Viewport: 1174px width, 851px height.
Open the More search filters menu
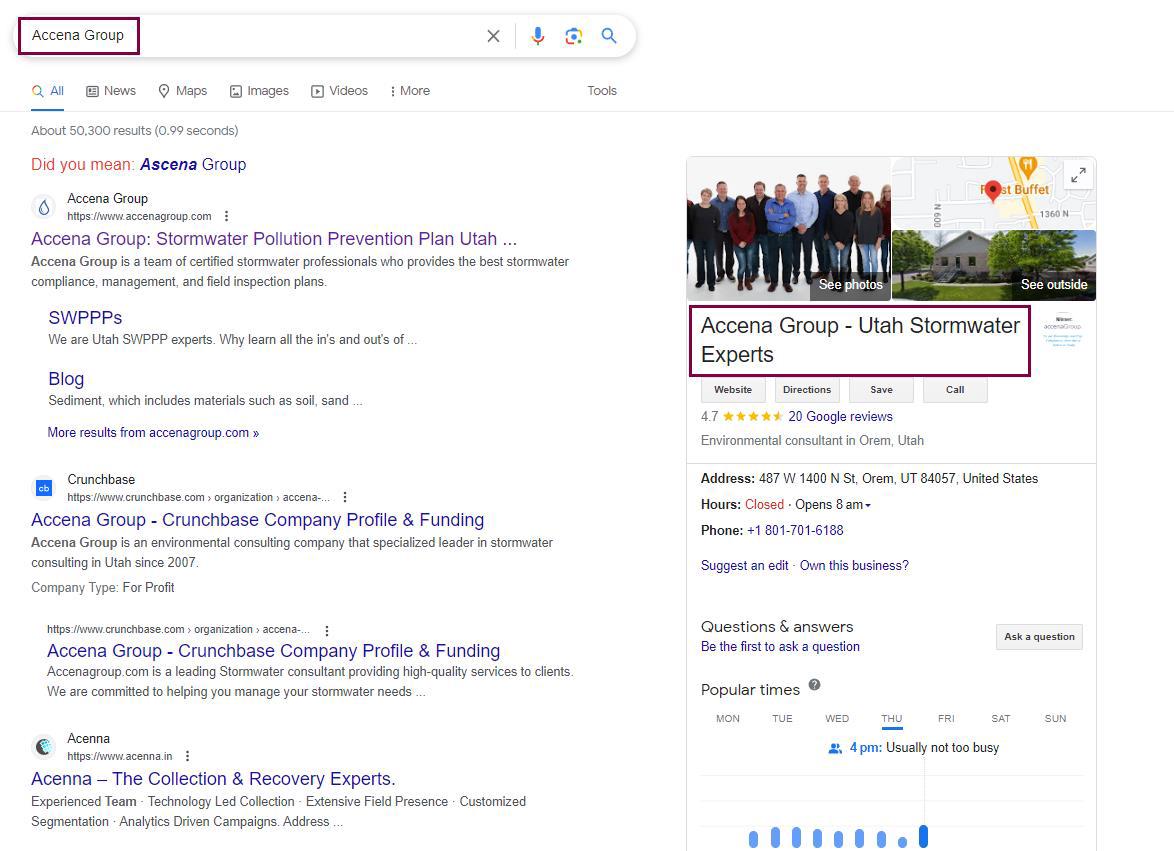pos(410,91)
